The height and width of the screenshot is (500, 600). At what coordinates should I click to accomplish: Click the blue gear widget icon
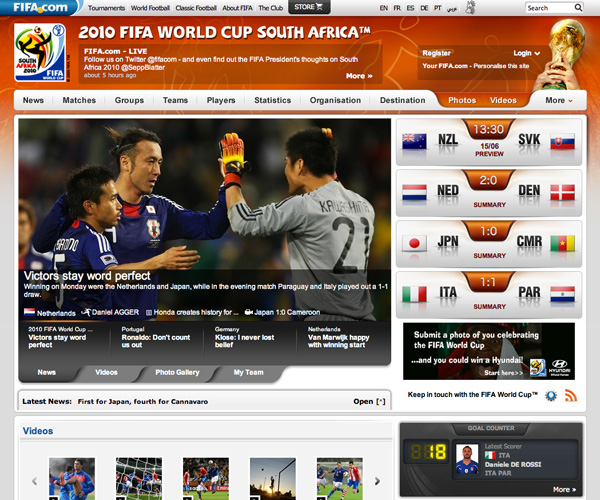550,396
